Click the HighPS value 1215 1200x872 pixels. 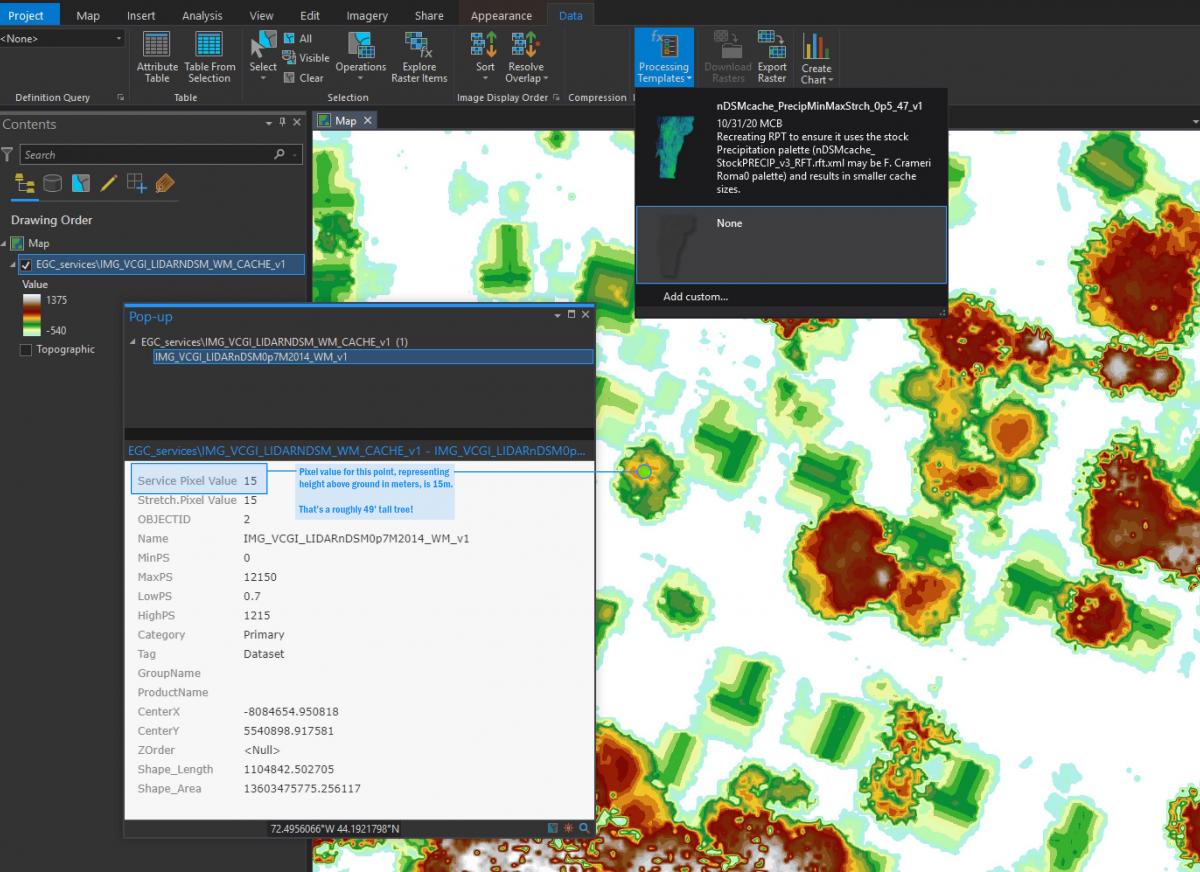point(257,616)
